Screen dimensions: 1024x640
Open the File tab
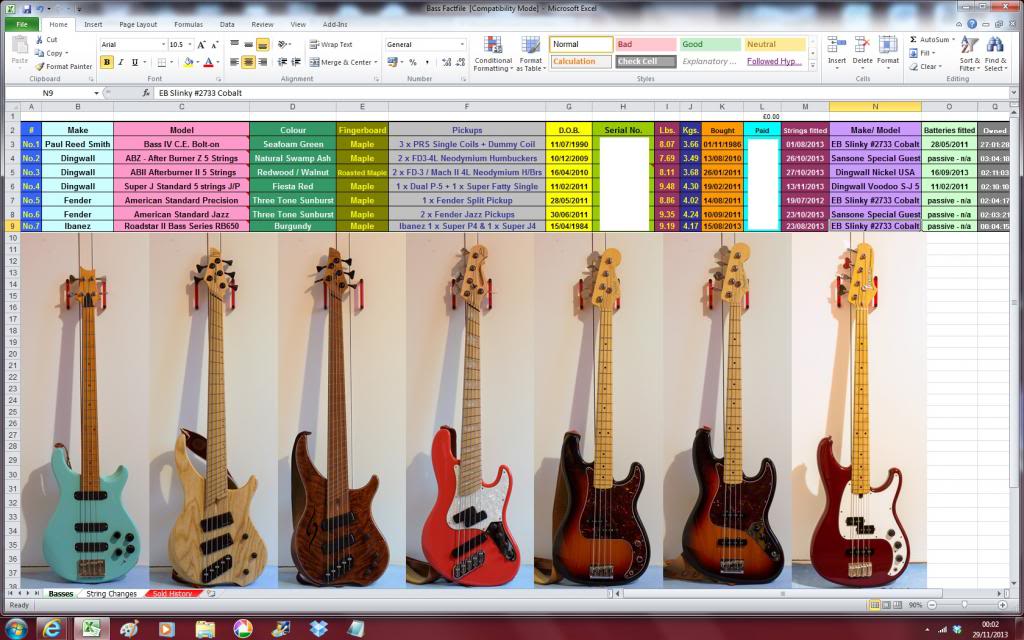(x=22, y=24)
